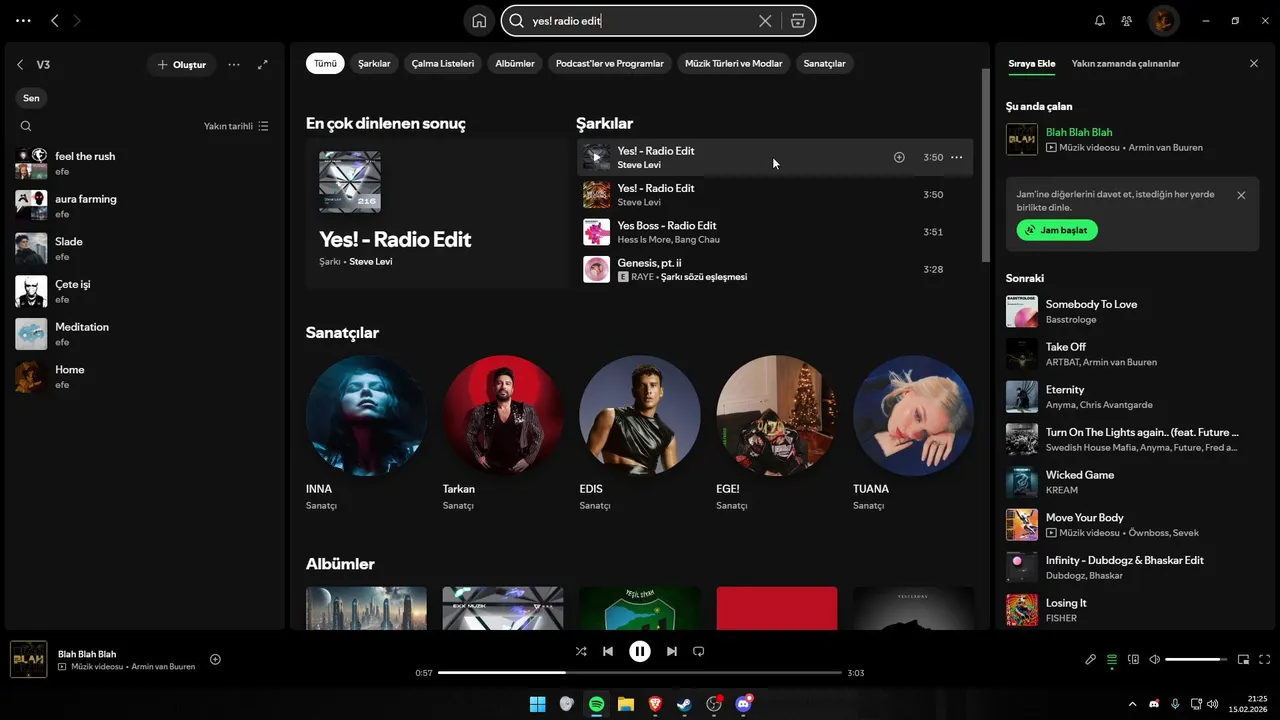Open the three-dot app menu at top left

point(23,20)
